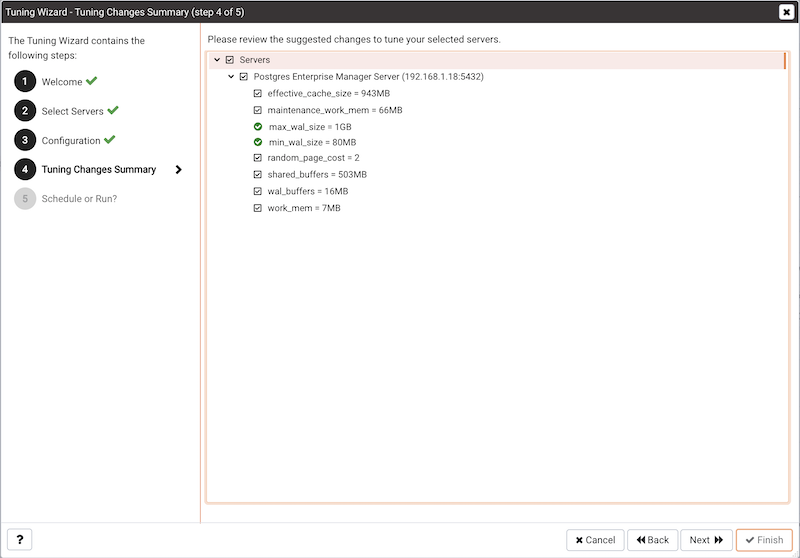Collapse the Postgres Enterprise Manager Server node
This screenshot has width=800, height=558.
[x=231, y=77]
